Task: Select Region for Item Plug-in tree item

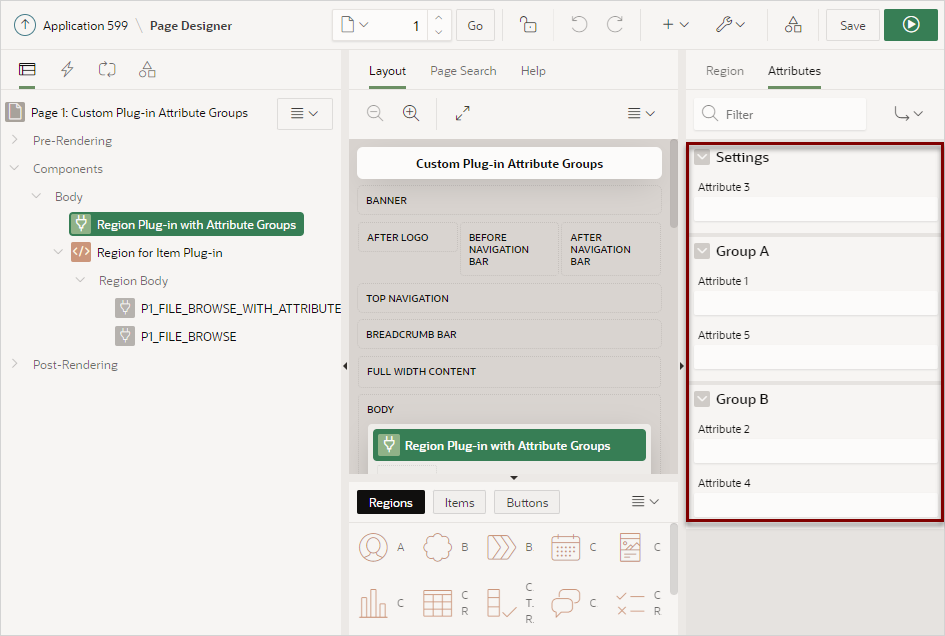Action: point(159,253)
